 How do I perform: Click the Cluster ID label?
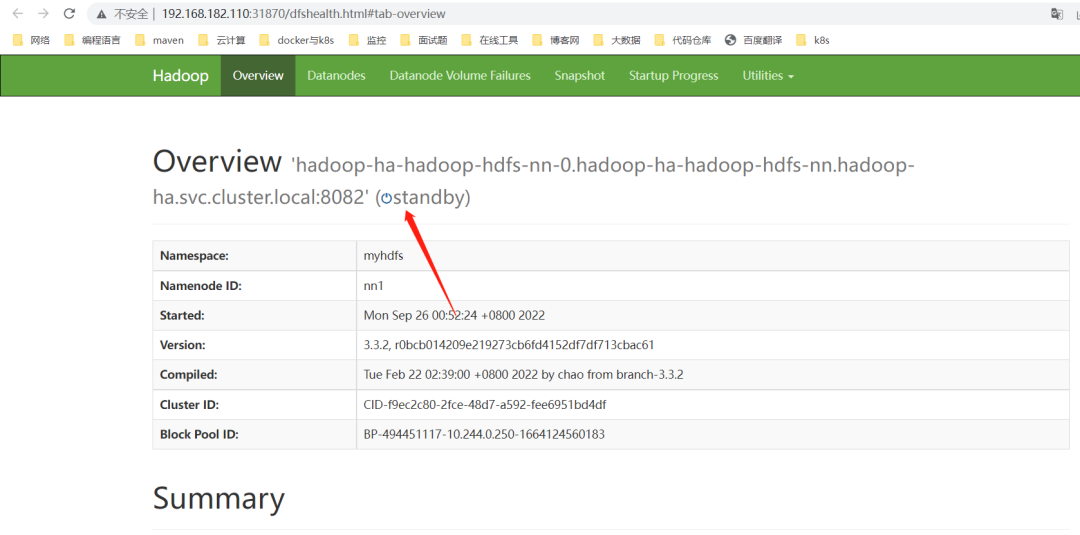[x=189, y=405]
